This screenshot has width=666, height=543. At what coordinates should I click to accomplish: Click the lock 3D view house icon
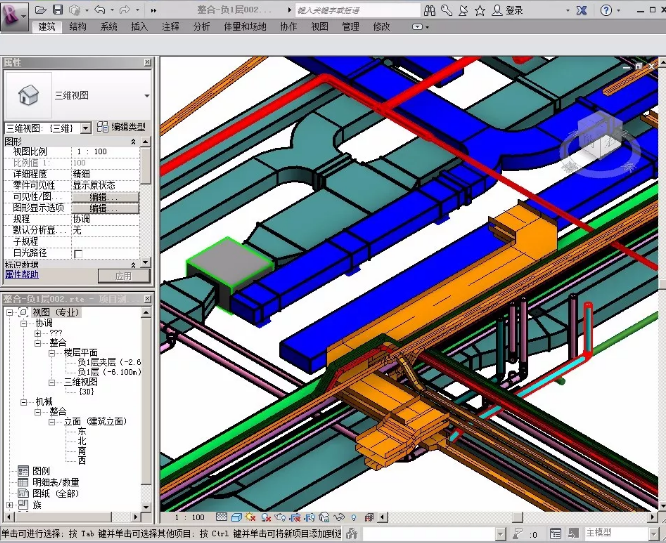(324, 517)
